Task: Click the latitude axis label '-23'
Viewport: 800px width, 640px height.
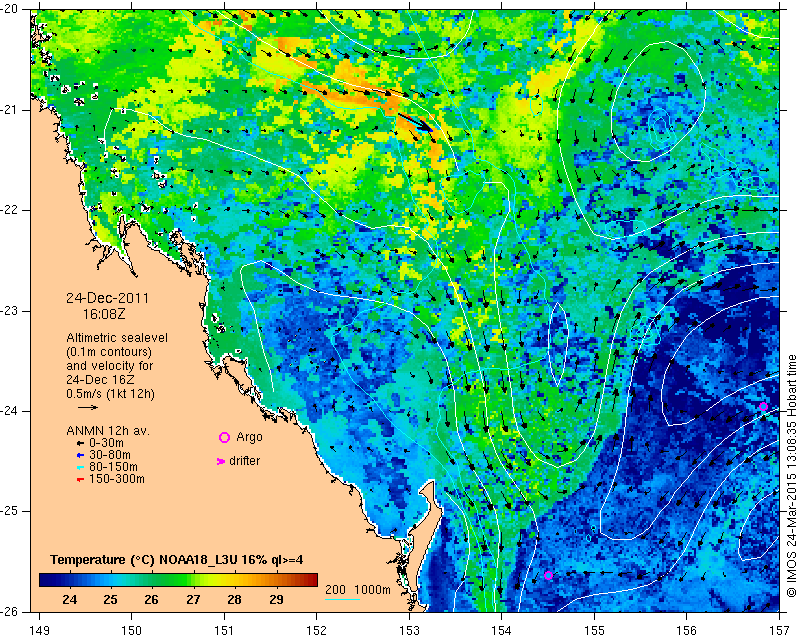Action: pos(10,310)
